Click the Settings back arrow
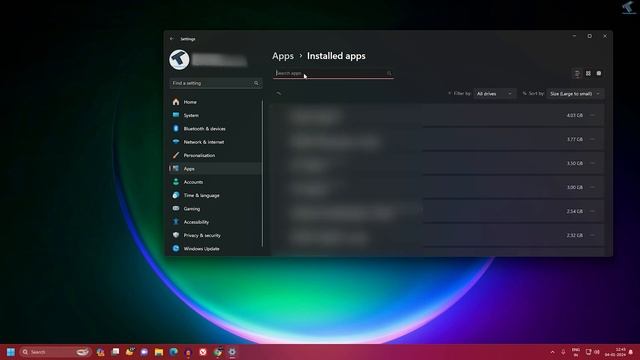 [x=172, y=39]
